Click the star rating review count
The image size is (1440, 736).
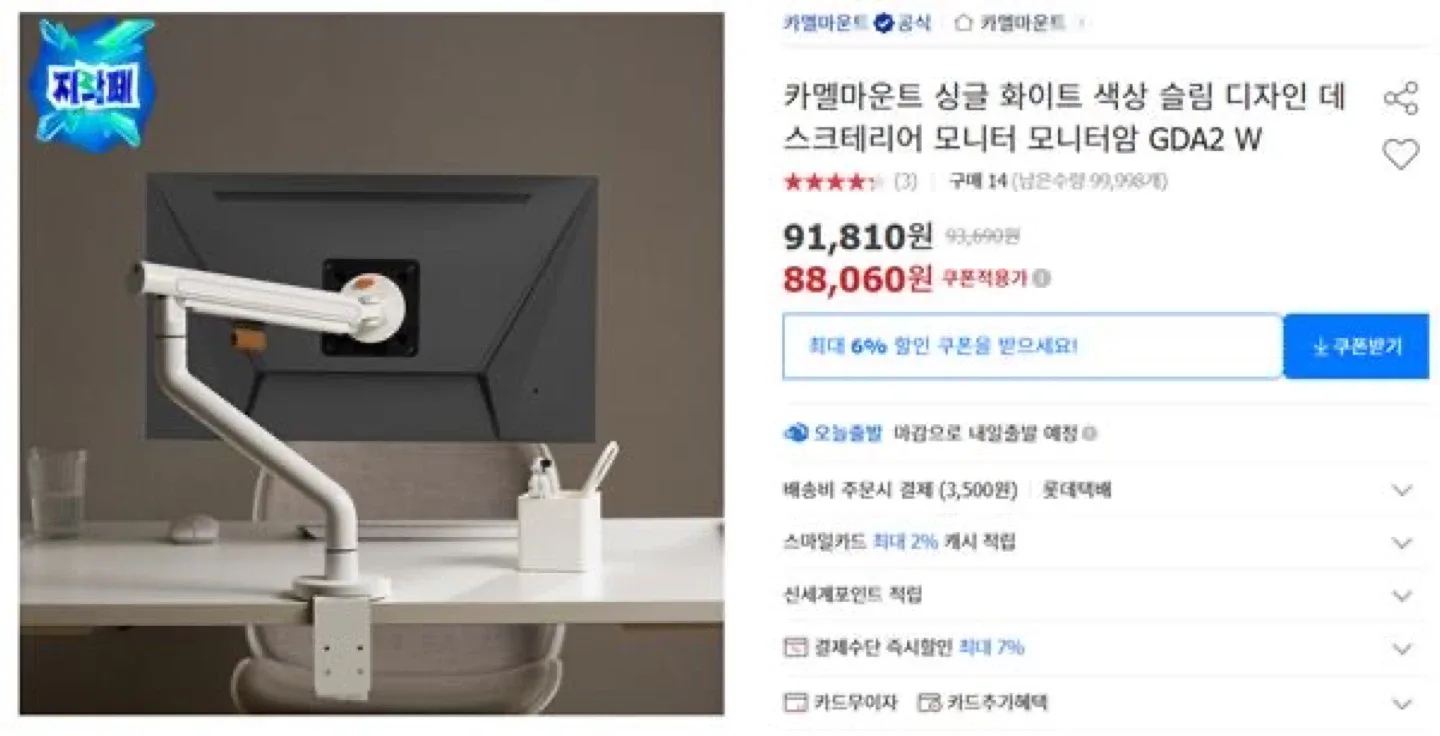[x=905, y=182]
